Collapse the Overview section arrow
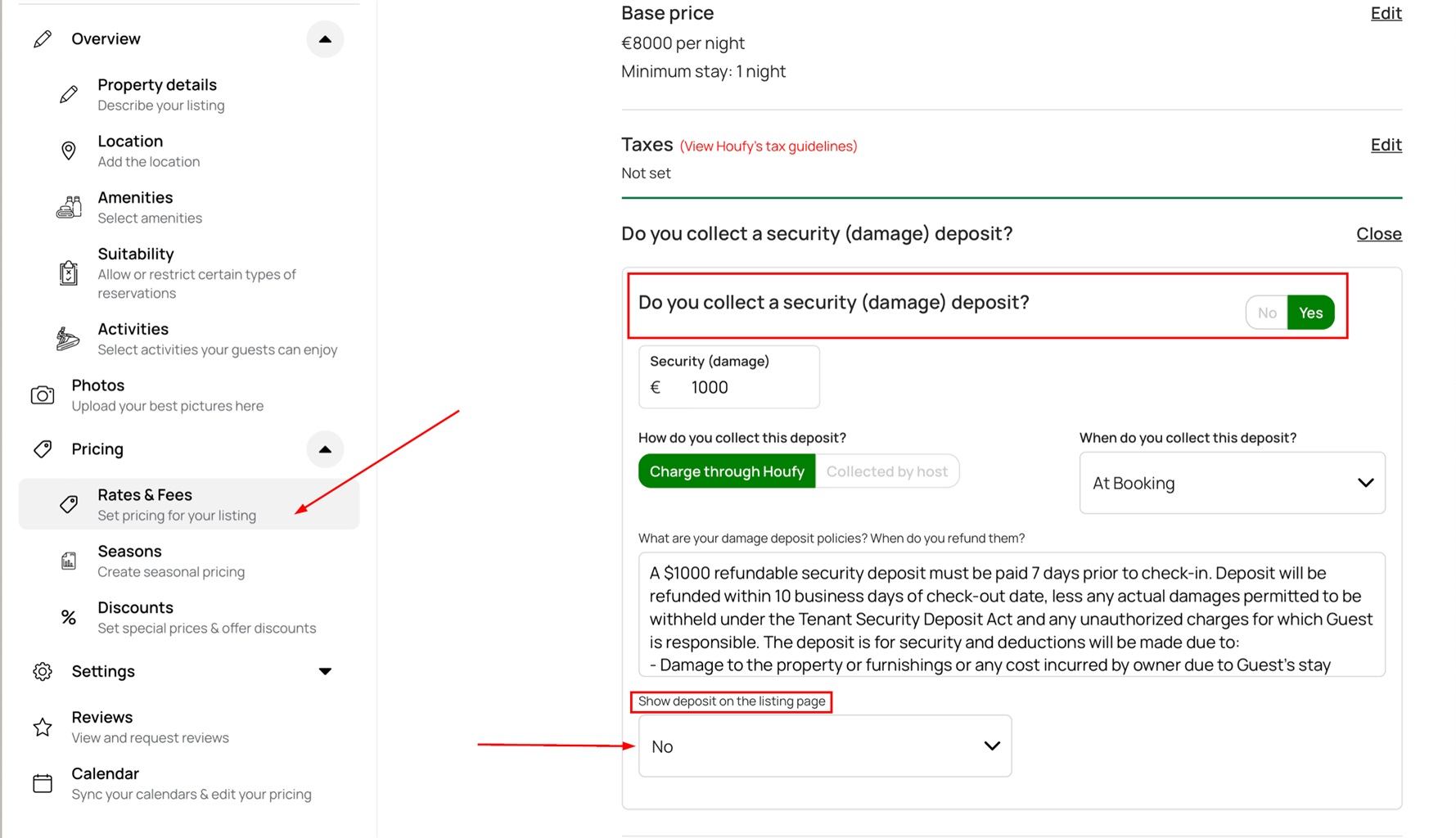Viewport: 1456px width, 838px height. point(325,39)
